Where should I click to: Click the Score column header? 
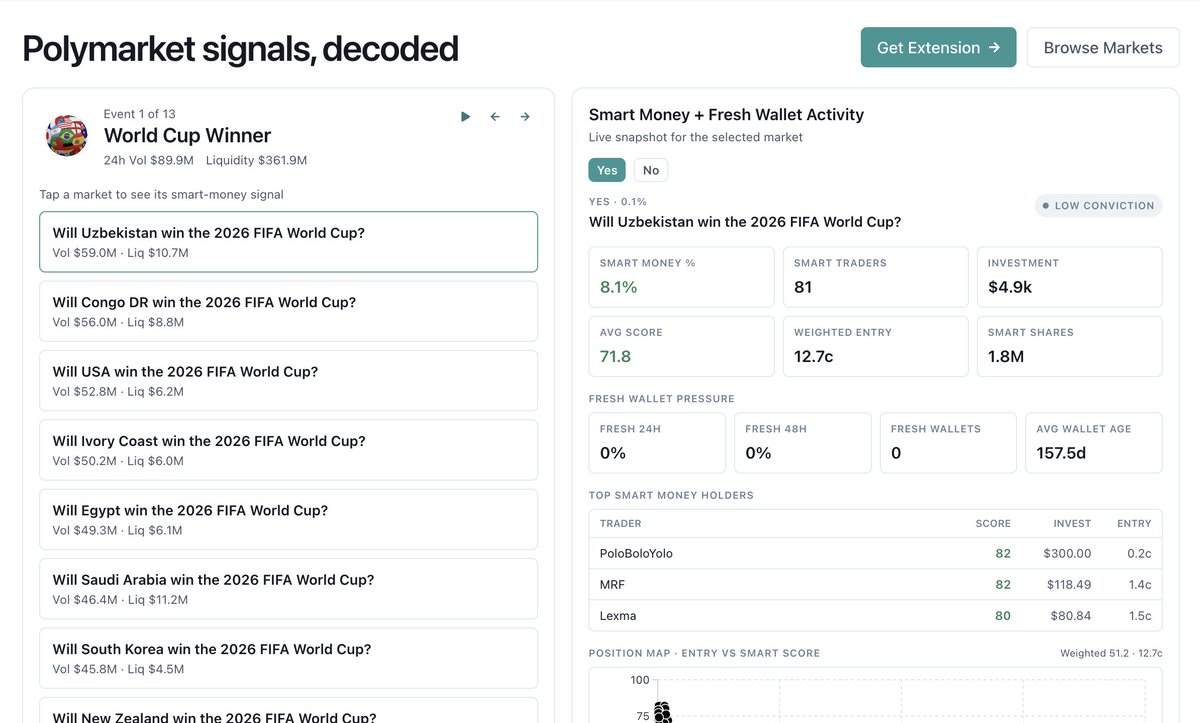(x=993, y=523)
